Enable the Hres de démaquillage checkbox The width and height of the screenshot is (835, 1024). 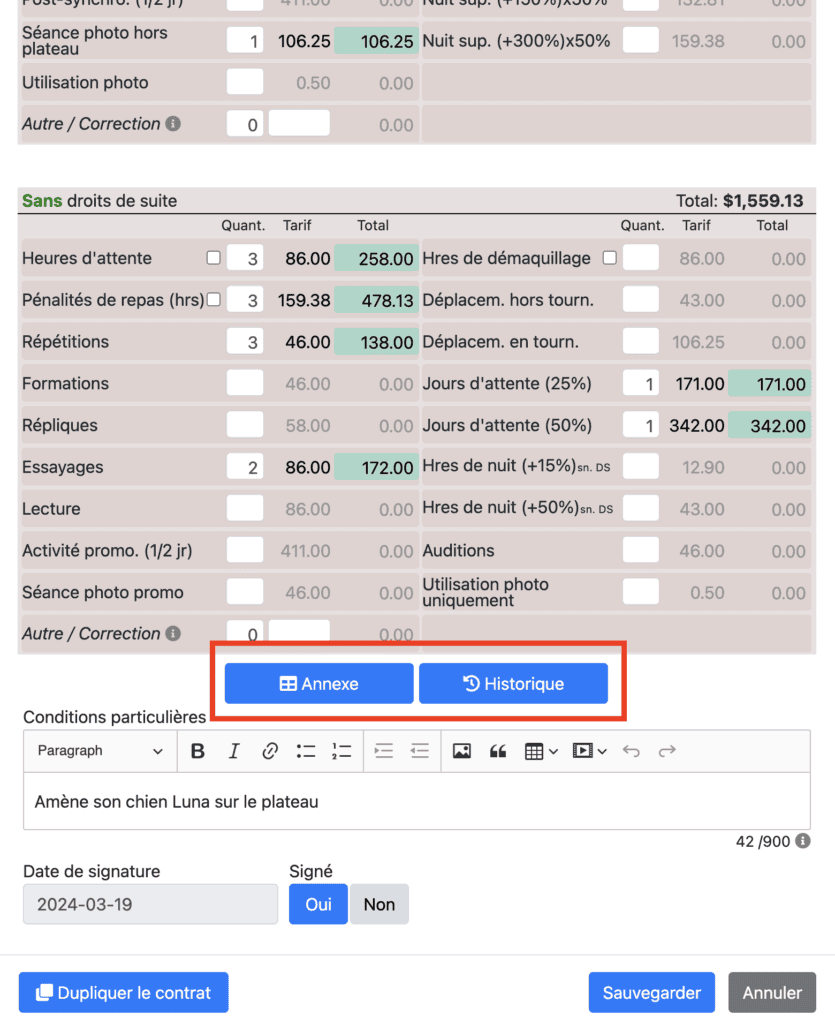click(610, 258)
